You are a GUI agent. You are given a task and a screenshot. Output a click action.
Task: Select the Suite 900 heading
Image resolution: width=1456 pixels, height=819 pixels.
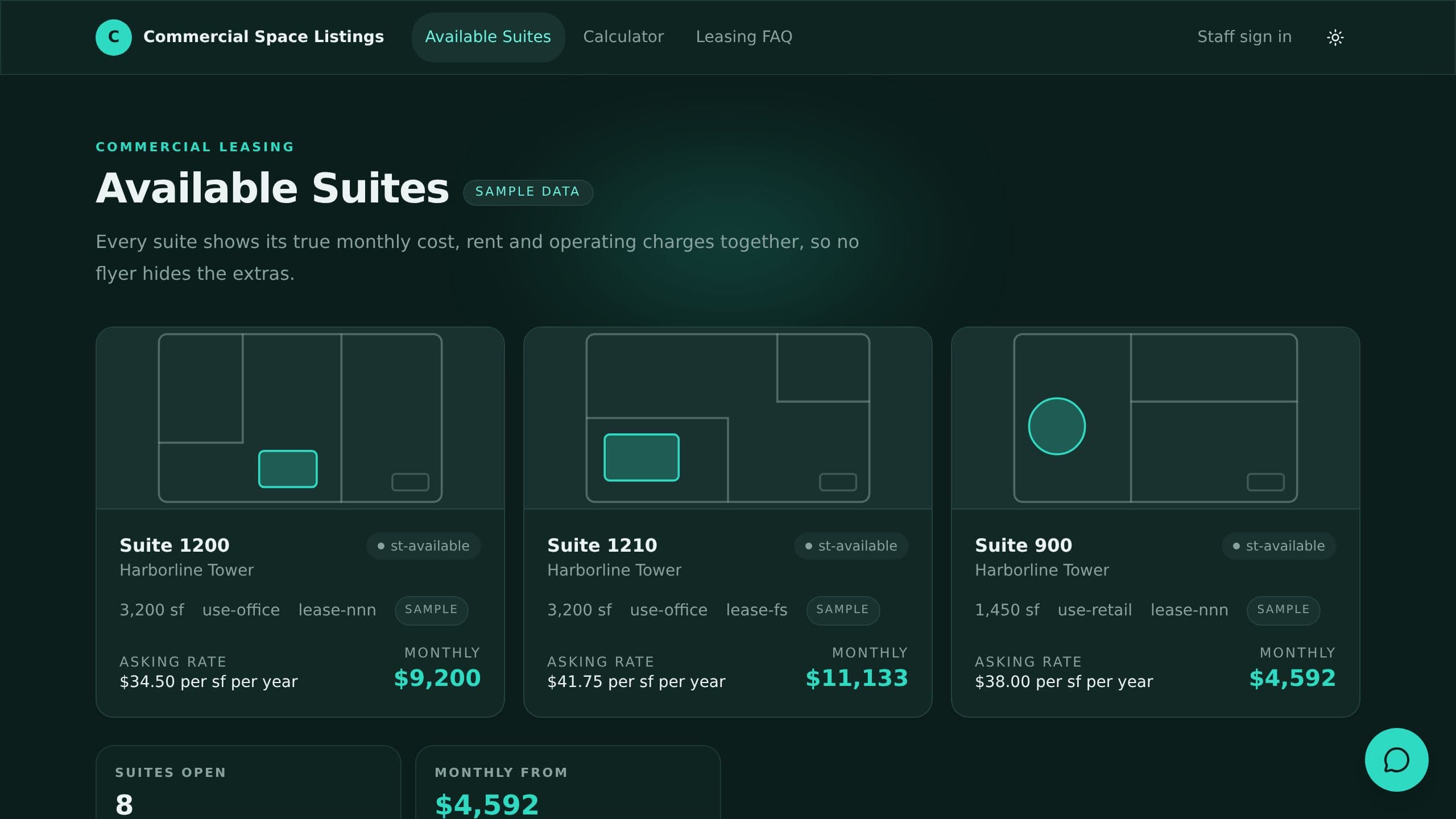[x=1024, y=545]
